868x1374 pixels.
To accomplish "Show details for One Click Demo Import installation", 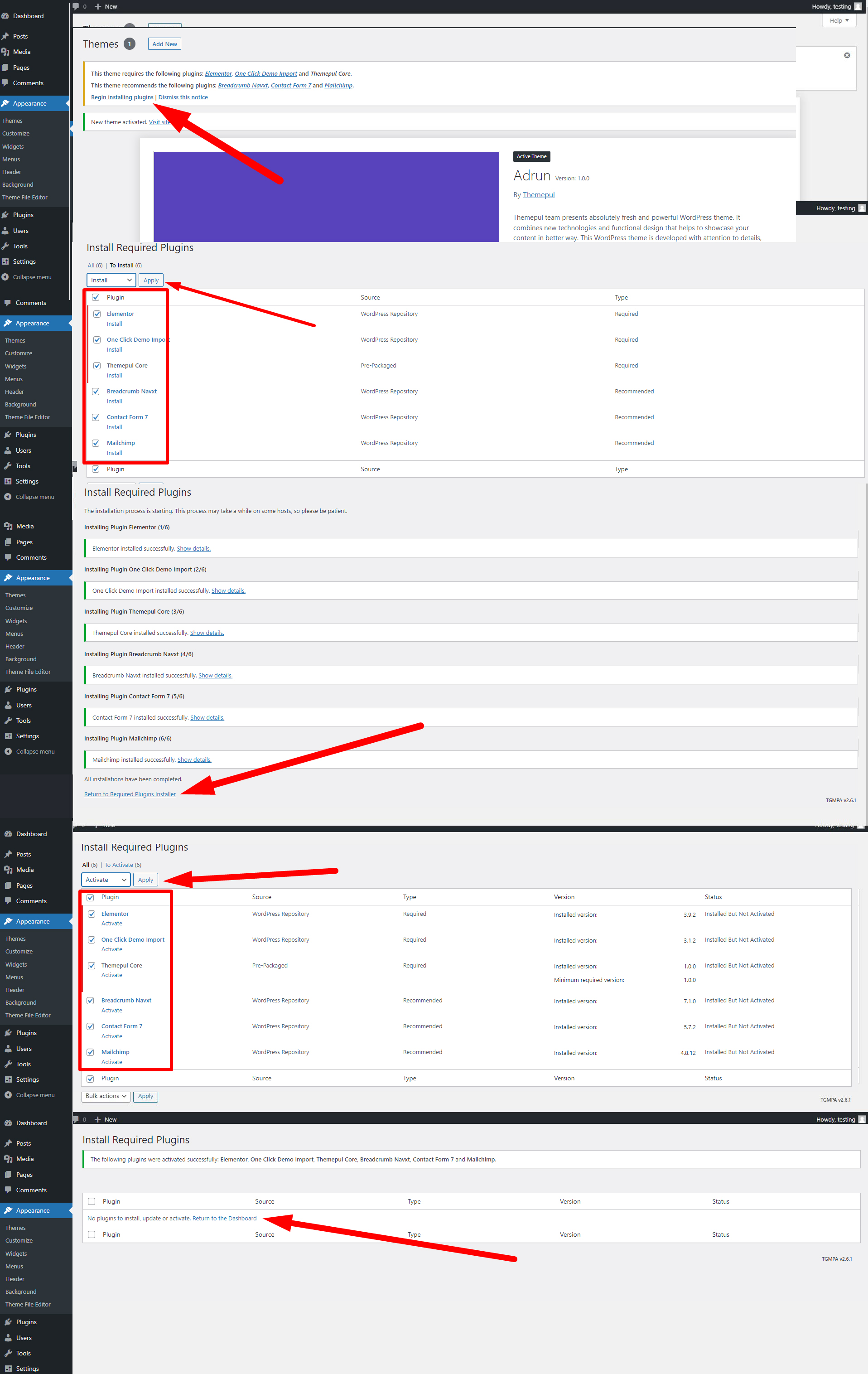I will point(228,591).
